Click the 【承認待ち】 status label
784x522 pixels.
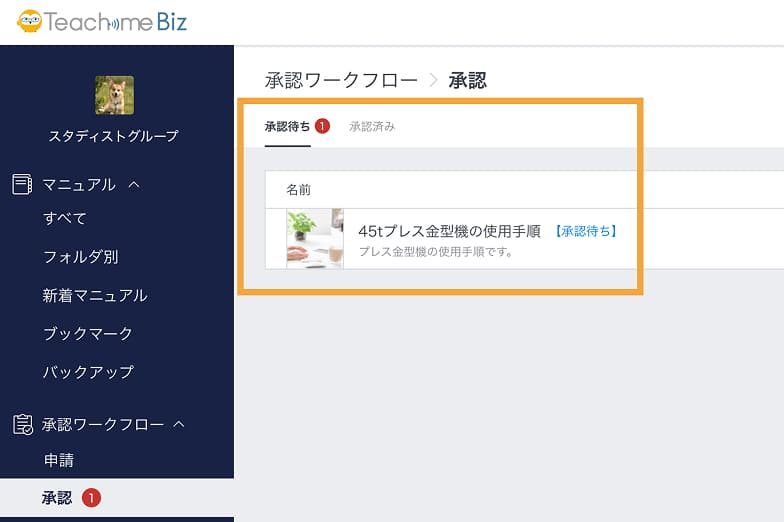586,231
